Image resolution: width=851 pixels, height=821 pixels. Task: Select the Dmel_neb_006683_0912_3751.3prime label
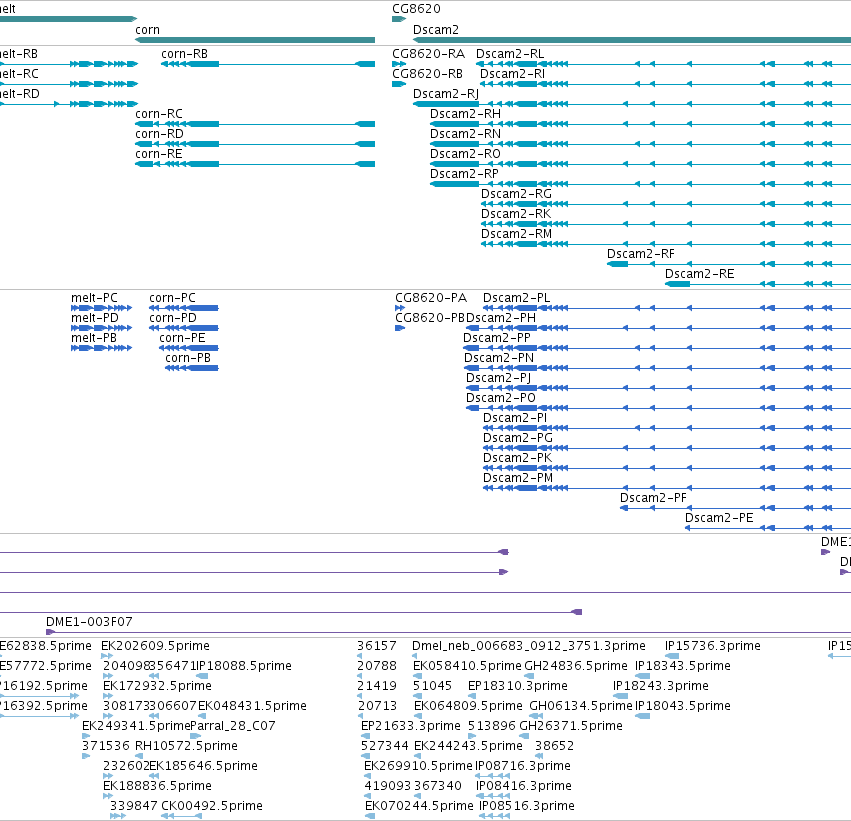click(x=529, y=646)
